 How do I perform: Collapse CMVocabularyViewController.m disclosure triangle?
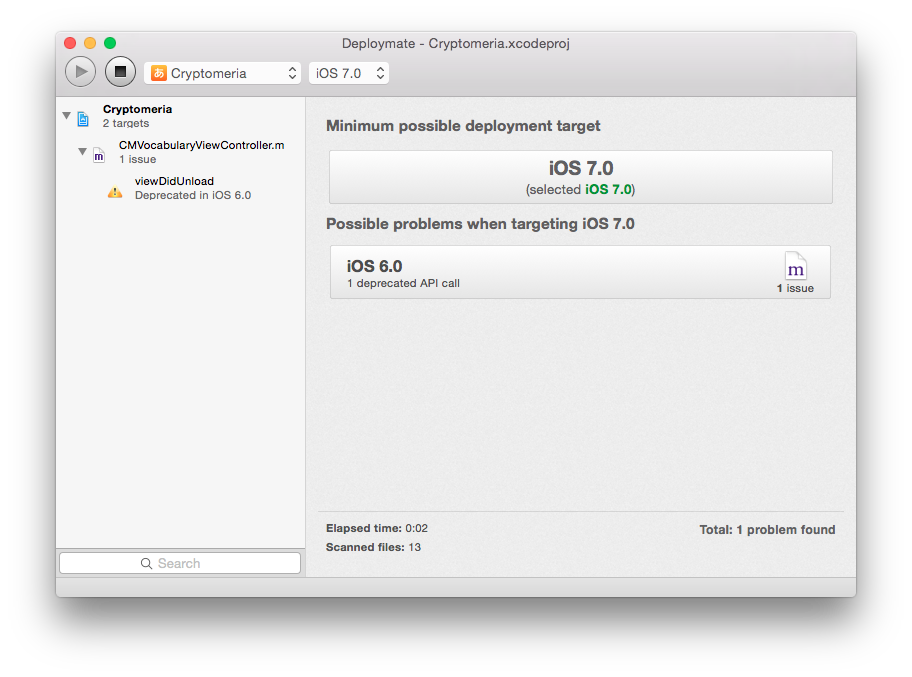pos(83,151)
